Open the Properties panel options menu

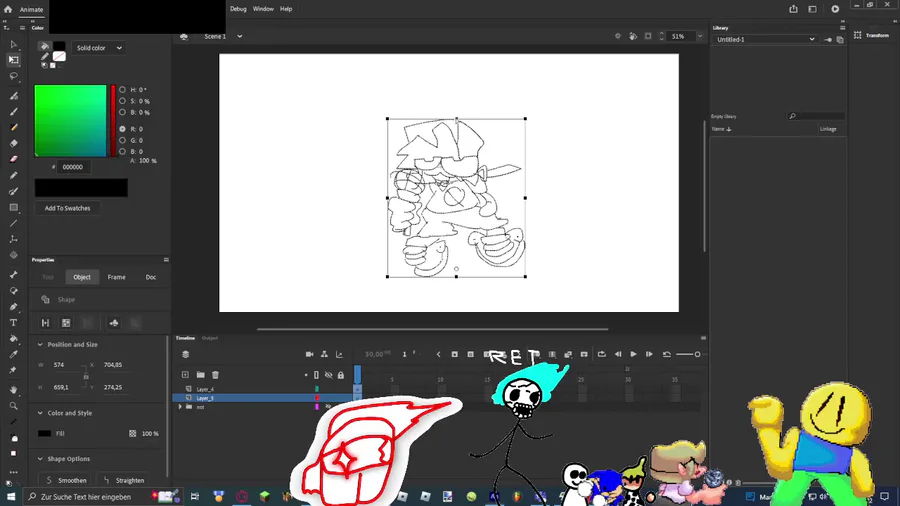click(x=166, y=260)
